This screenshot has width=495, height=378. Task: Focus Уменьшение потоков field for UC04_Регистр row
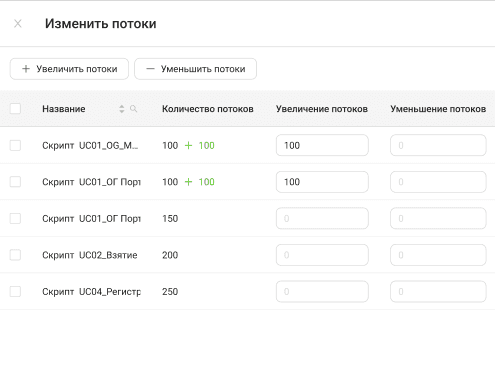pos(438,292)
